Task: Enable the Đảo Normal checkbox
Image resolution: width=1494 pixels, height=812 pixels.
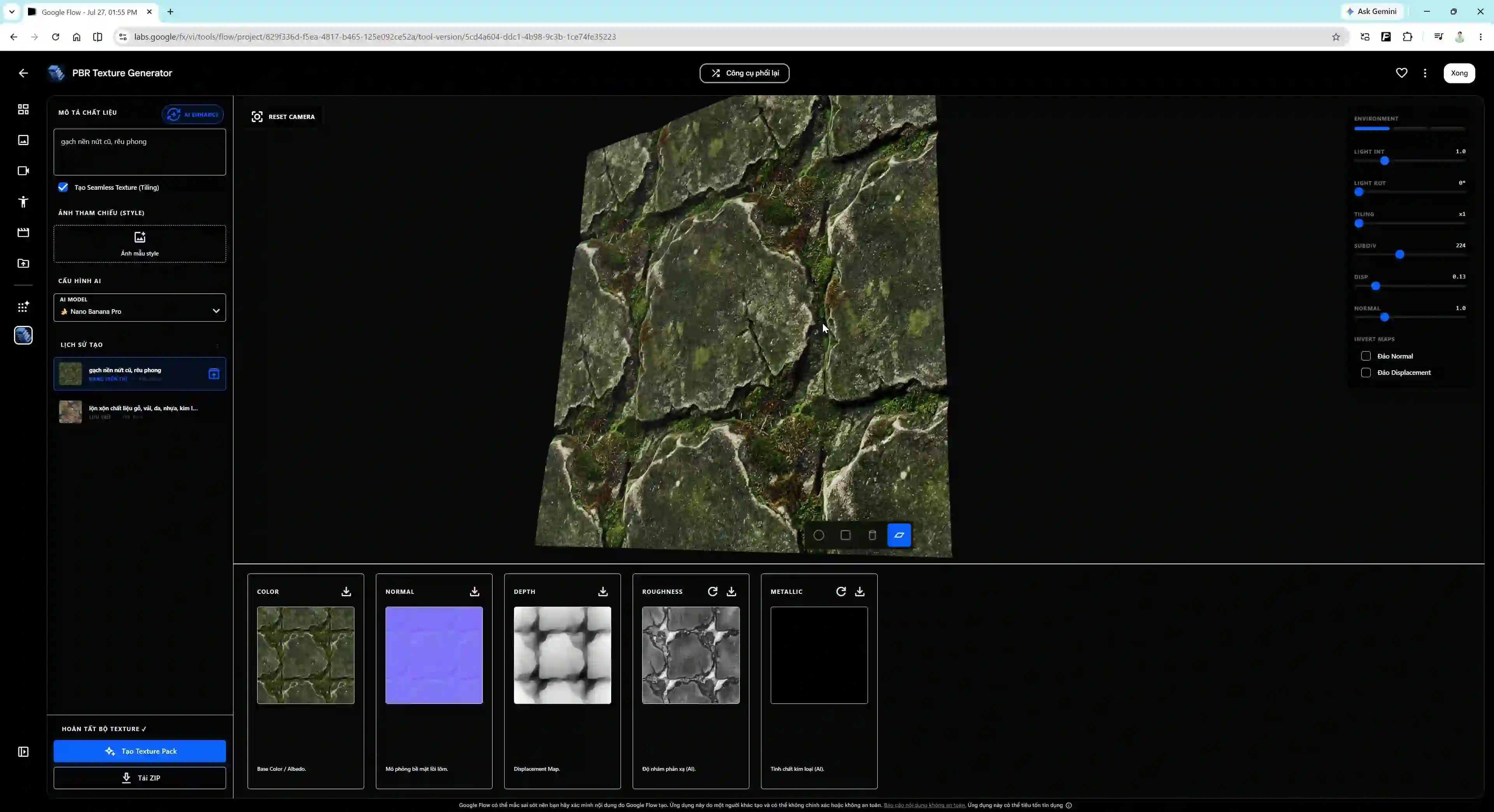Action: coord(1366,356)
